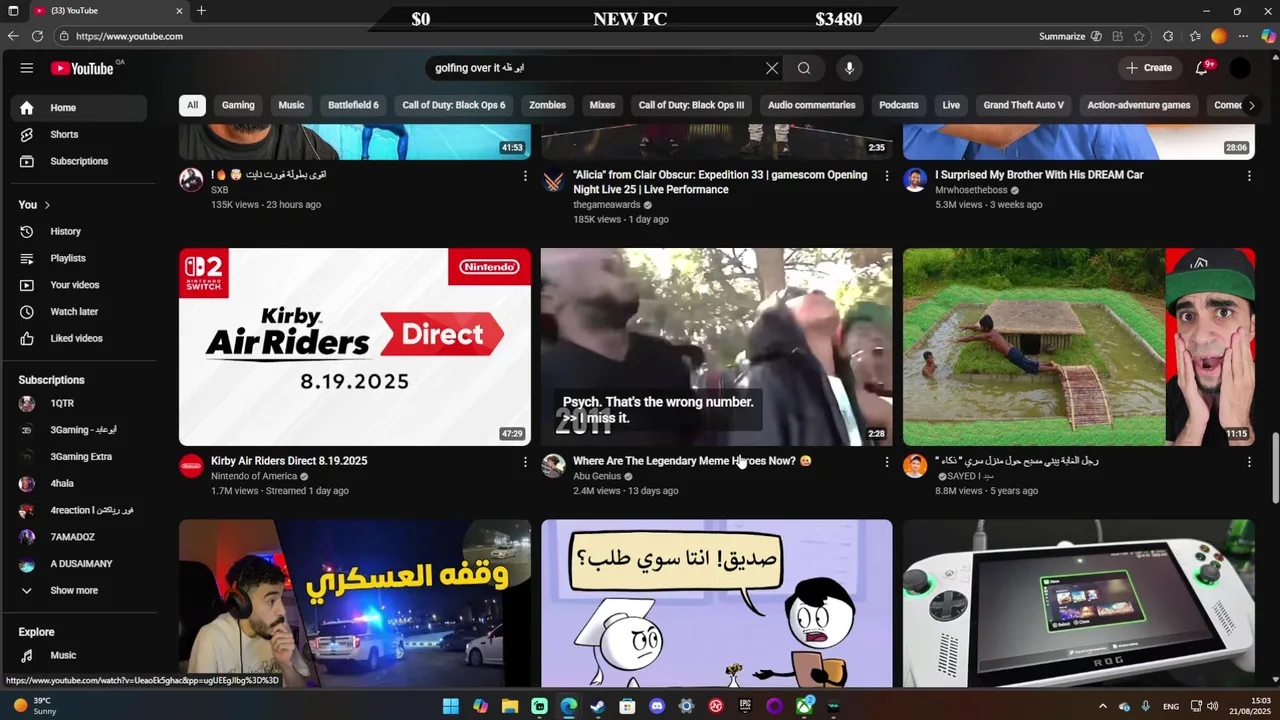The image size is (1280, 720).
Task: Click the YouTube logo
Action: coord(82,68)
